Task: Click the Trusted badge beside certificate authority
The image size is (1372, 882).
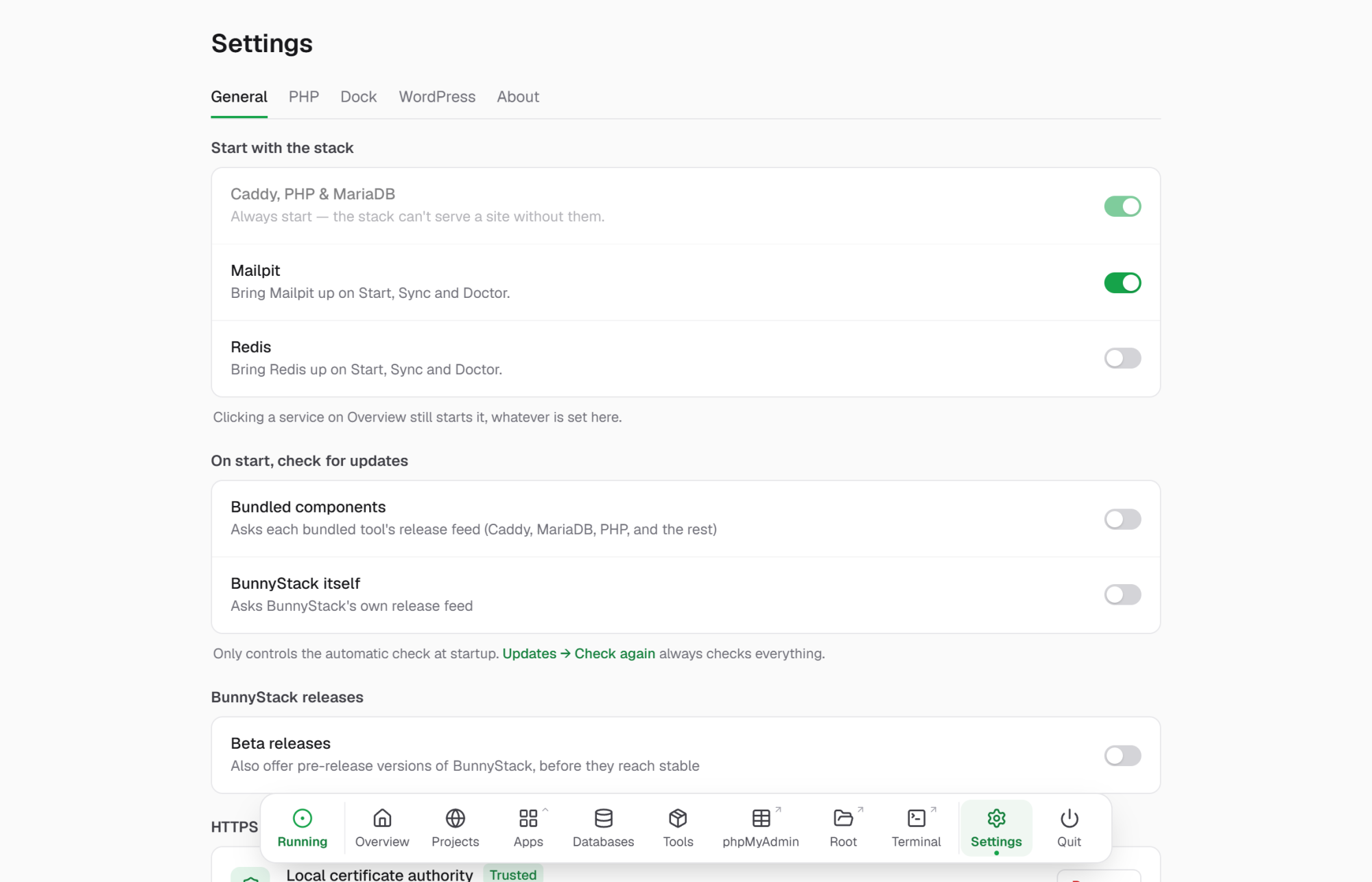Action: point(513,874)
